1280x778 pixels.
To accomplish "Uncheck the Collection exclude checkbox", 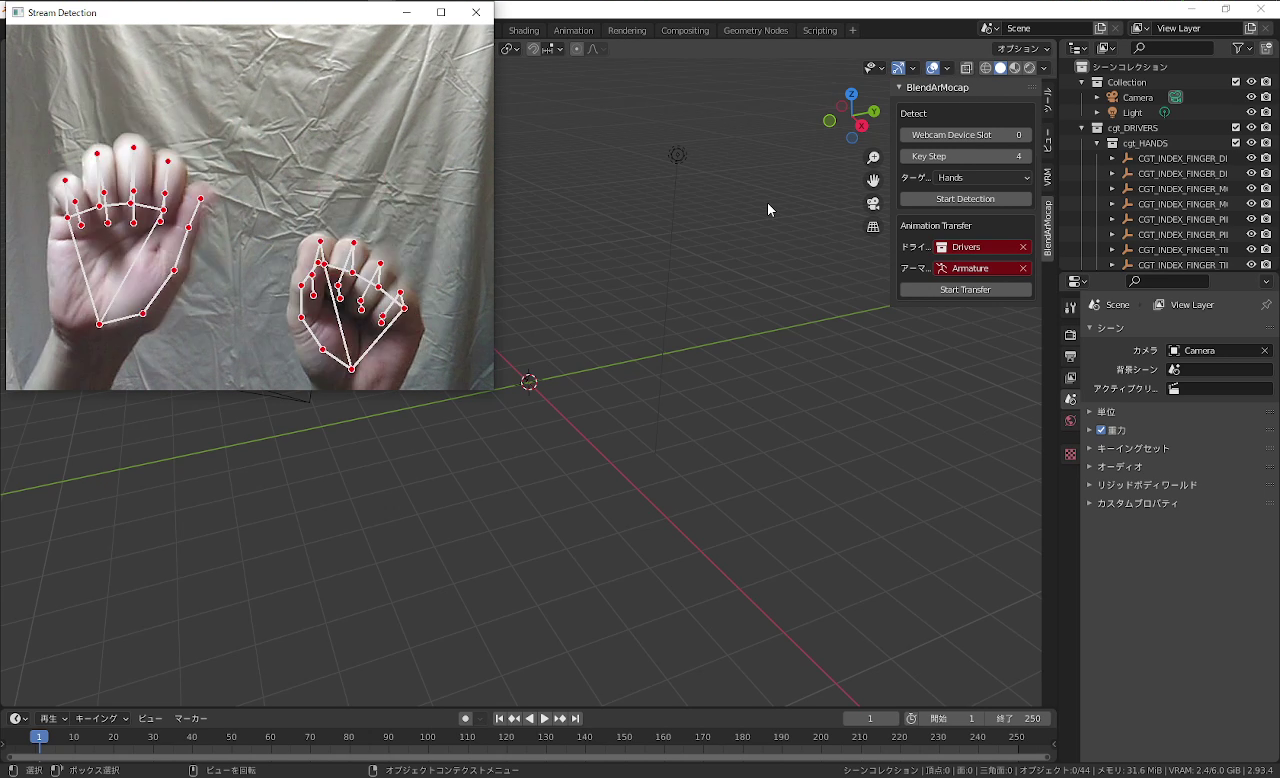I will (1236, 83).
